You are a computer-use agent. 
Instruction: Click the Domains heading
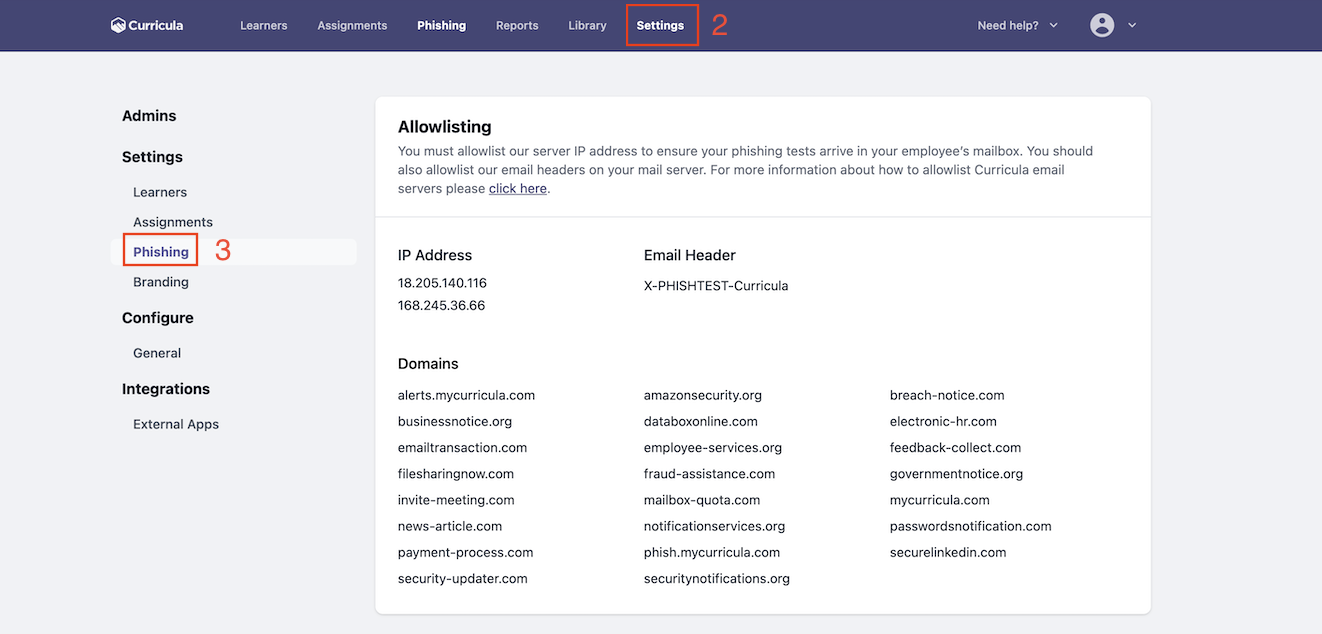point(428,364)
